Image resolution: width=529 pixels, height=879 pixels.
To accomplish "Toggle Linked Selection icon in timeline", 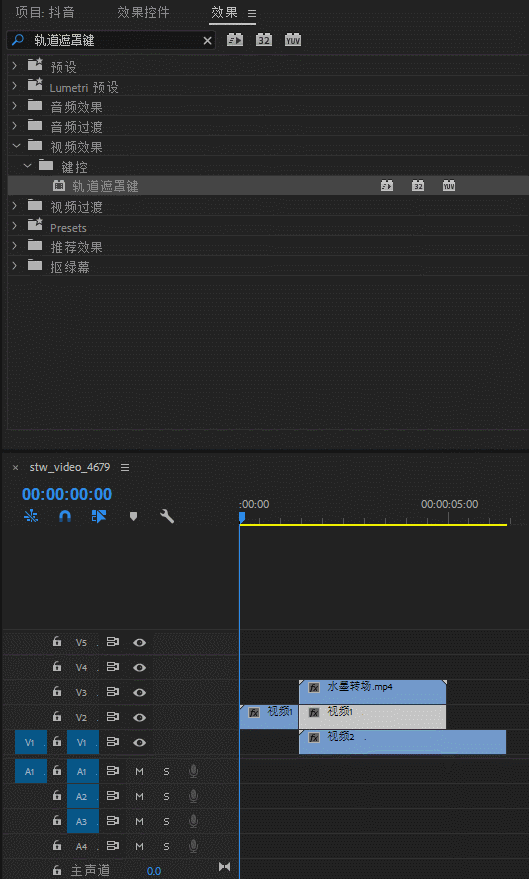I will 99,516.
